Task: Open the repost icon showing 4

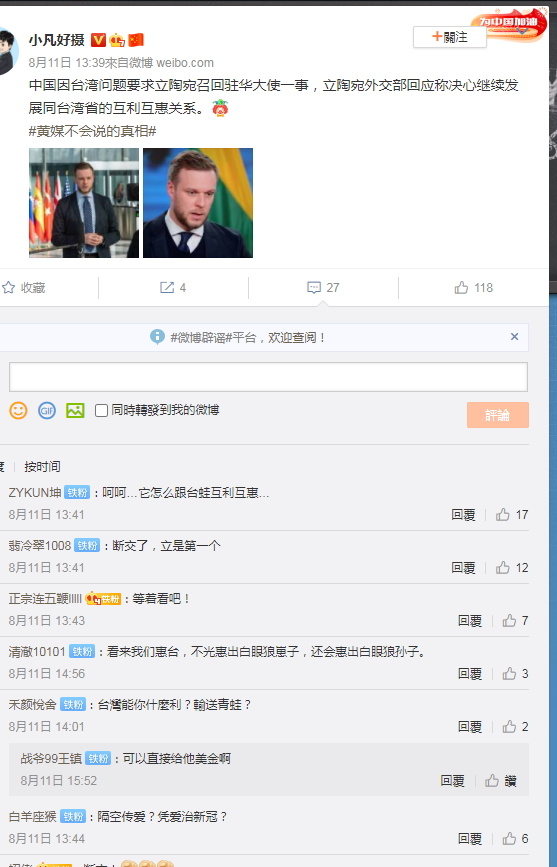Action: [x=173, y=288]
